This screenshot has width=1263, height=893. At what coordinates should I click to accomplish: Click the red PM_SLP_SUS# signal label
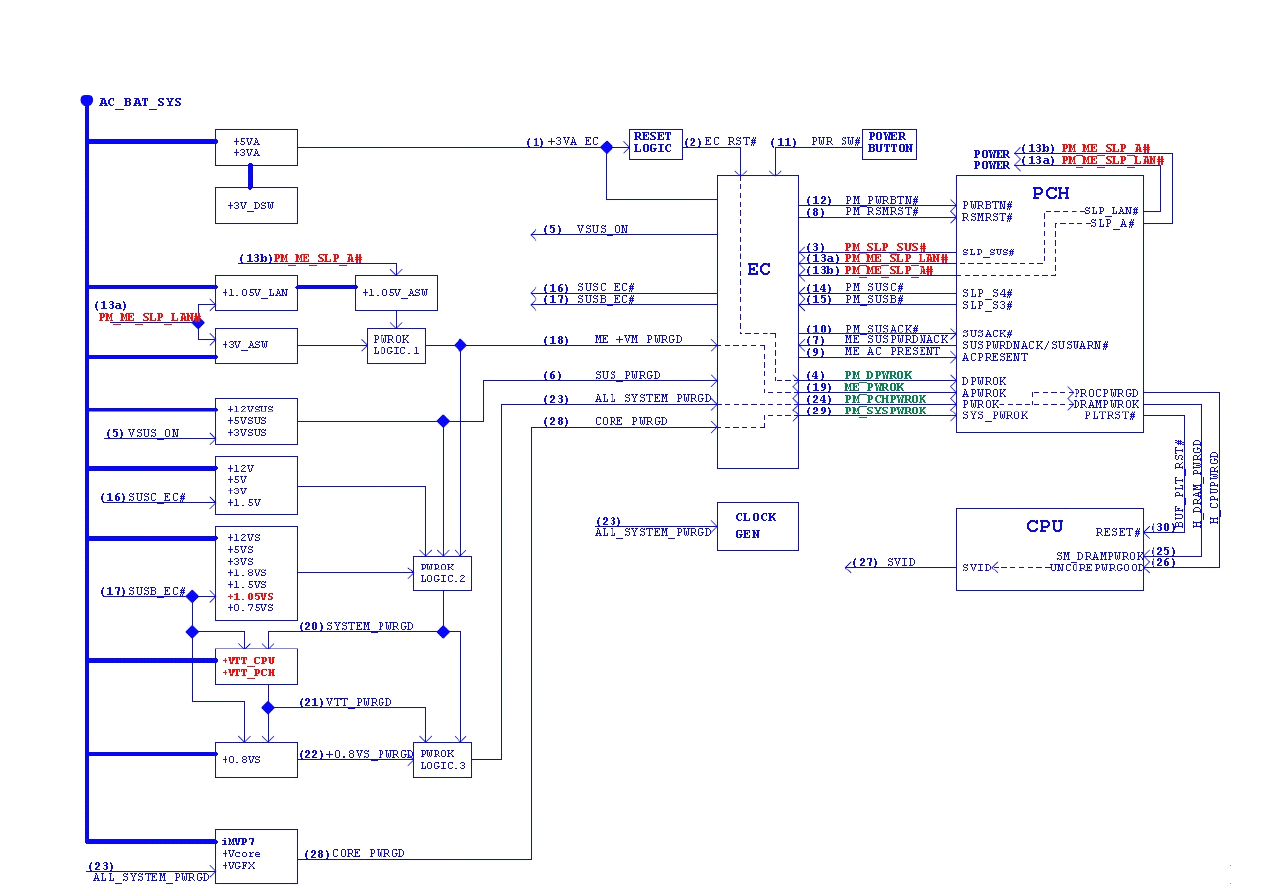click(x=885, y=247)
